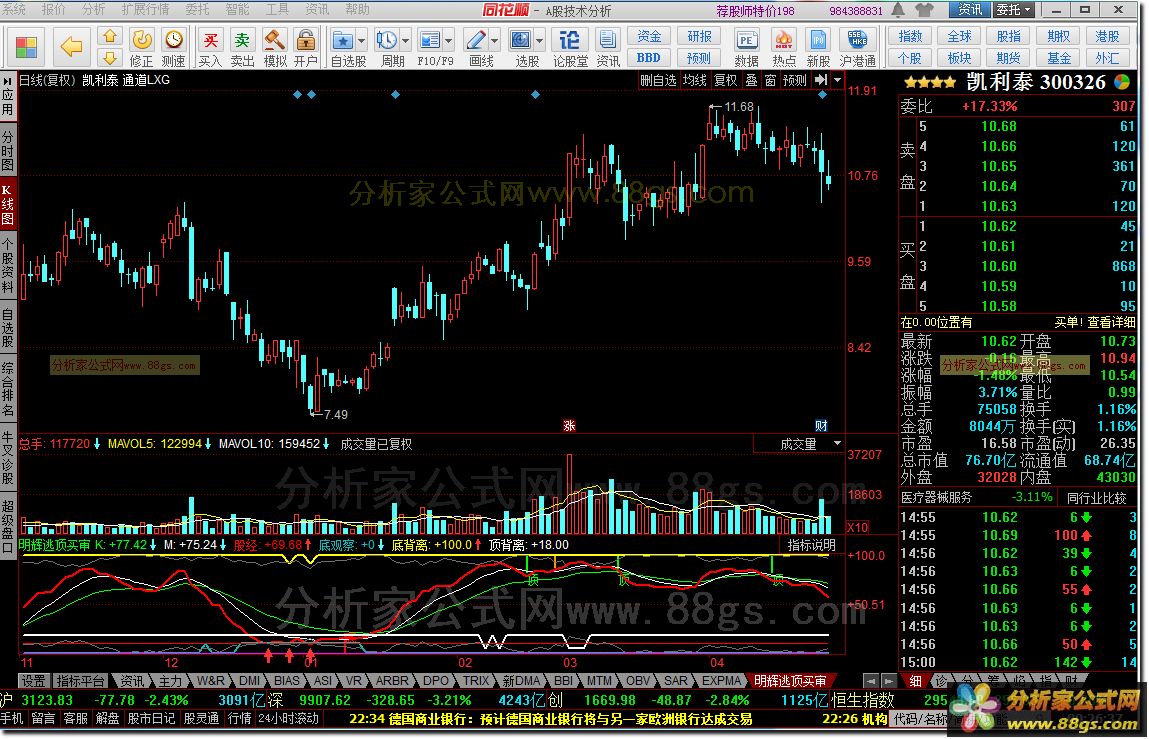Click the 测速 clock icon
Screen dimensions: 1149x739
click(174, 40)
